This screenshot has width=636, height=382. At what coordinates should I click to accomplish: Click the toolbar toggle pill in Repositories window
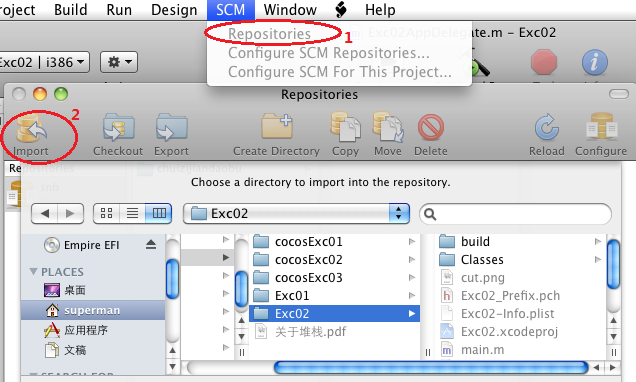619,94
